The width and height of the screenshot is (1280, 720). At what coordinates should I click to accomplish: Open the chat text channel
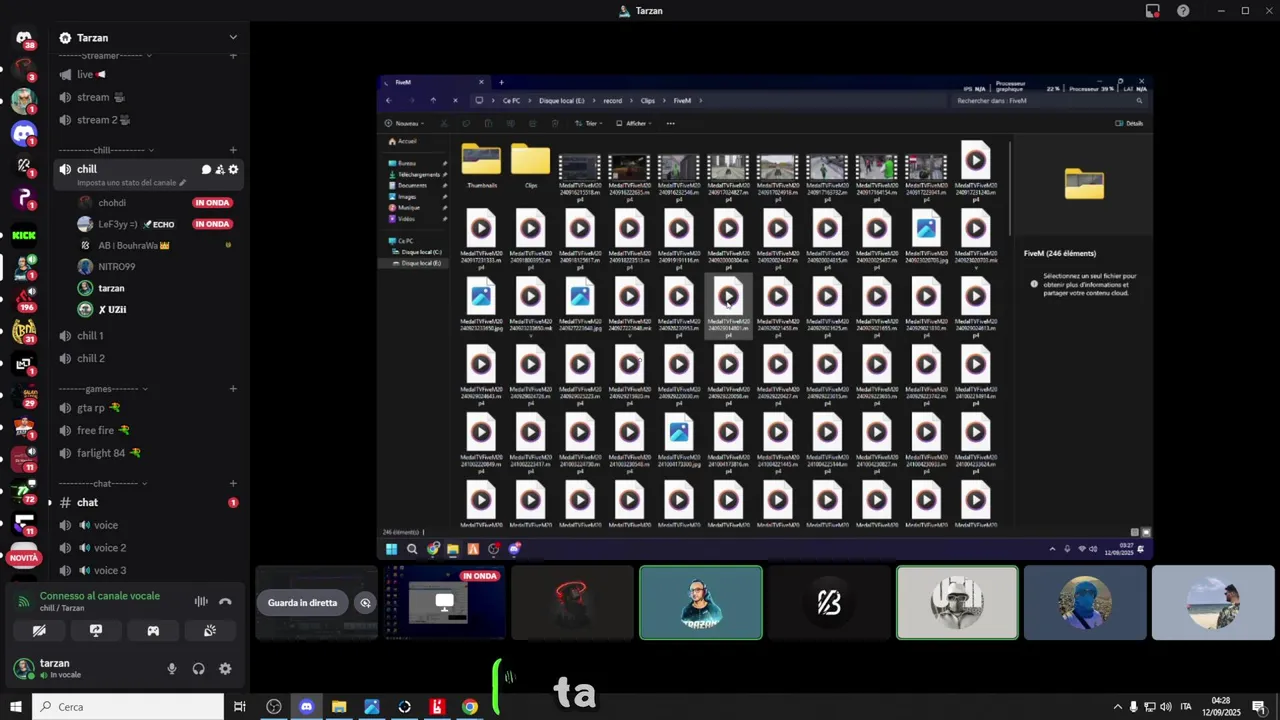[148, 502]
